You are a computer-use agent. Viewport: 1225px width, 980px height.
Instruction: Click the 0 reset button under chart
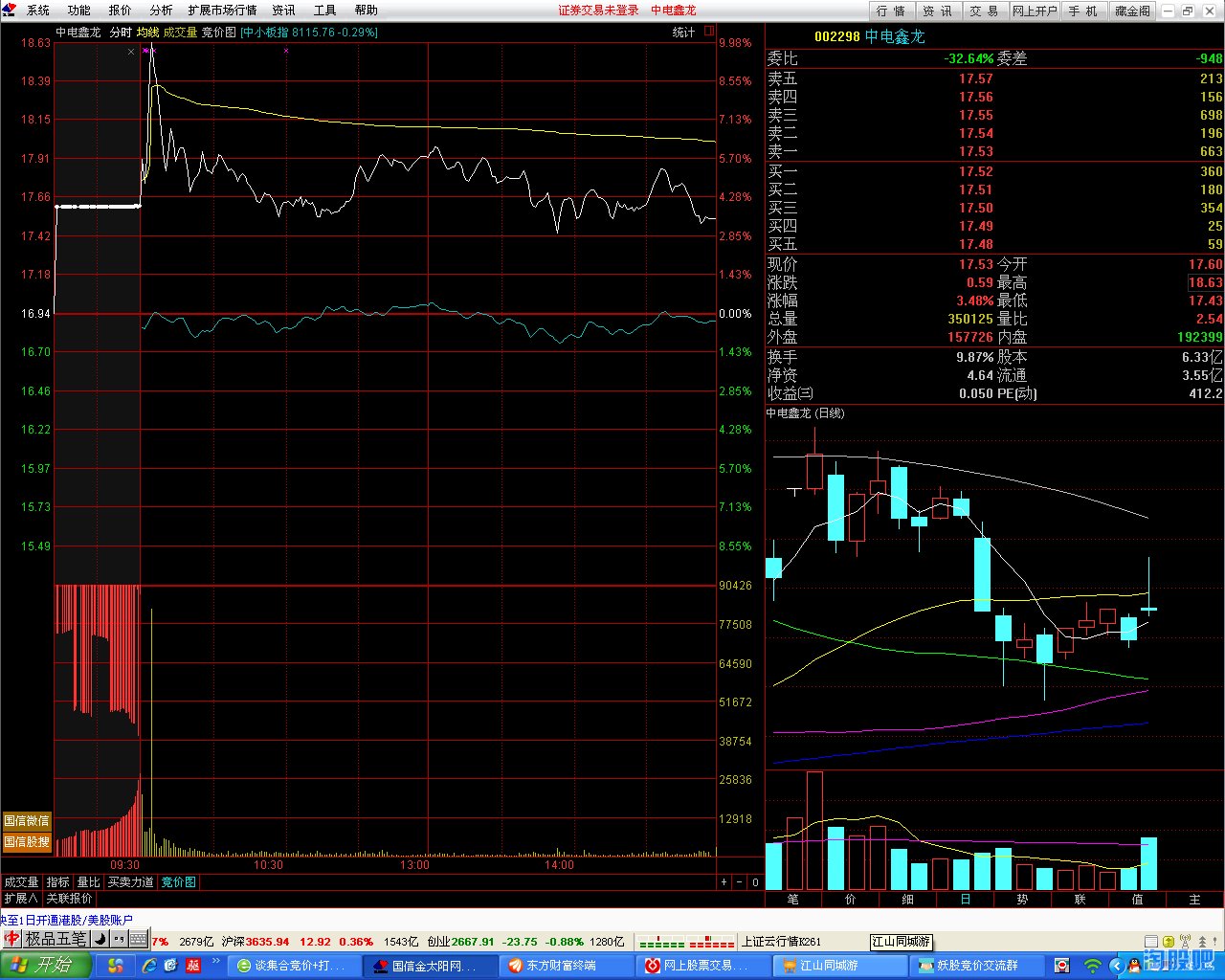tap(755, 882)
